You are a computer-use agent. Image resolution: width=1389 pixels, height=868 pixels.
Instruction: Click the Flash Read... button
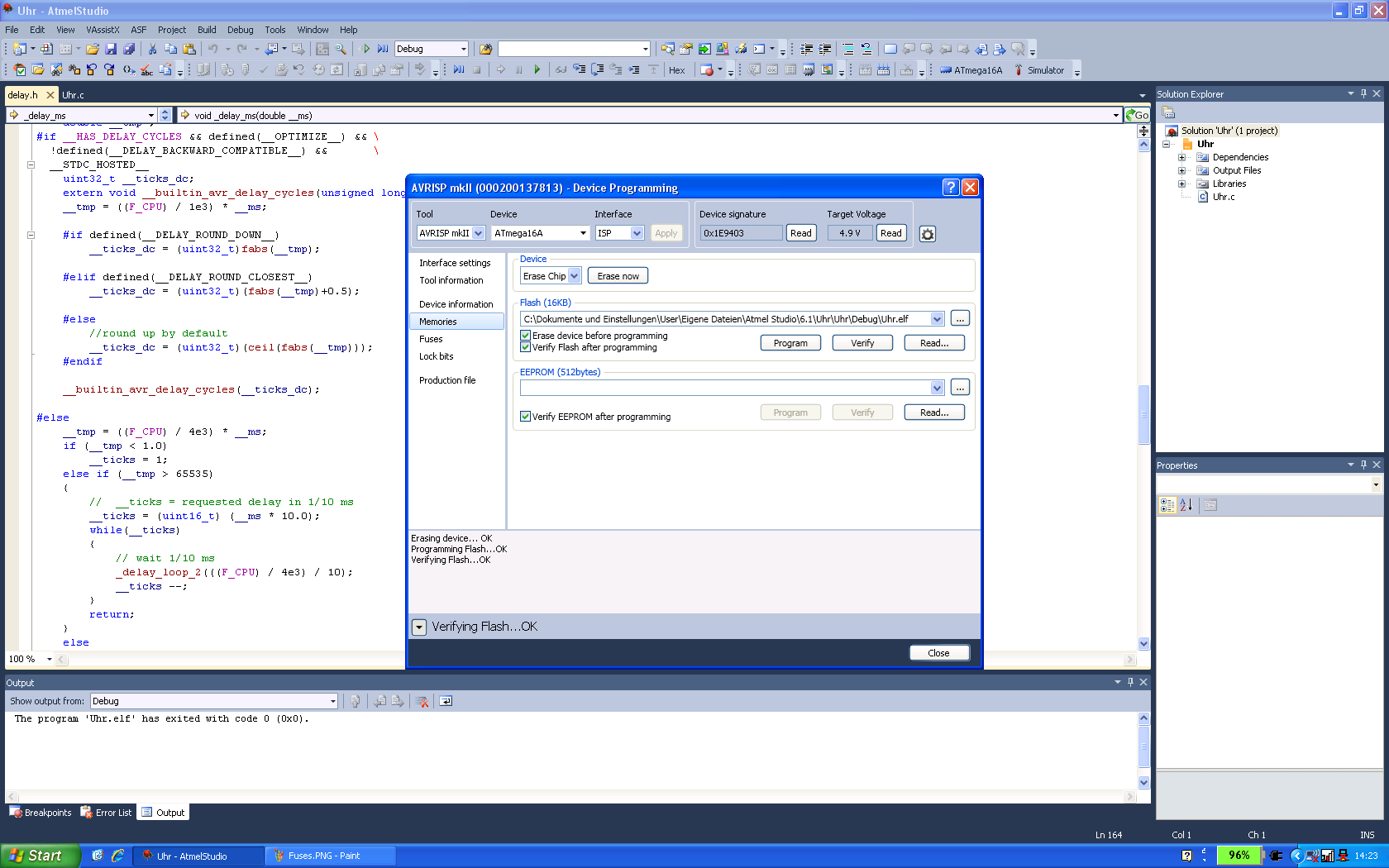coord(934,343)
